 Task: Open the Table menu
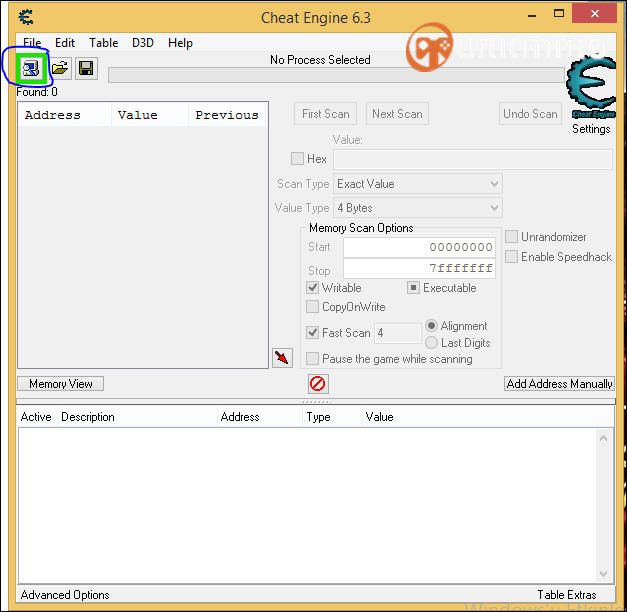click(104, 43)
